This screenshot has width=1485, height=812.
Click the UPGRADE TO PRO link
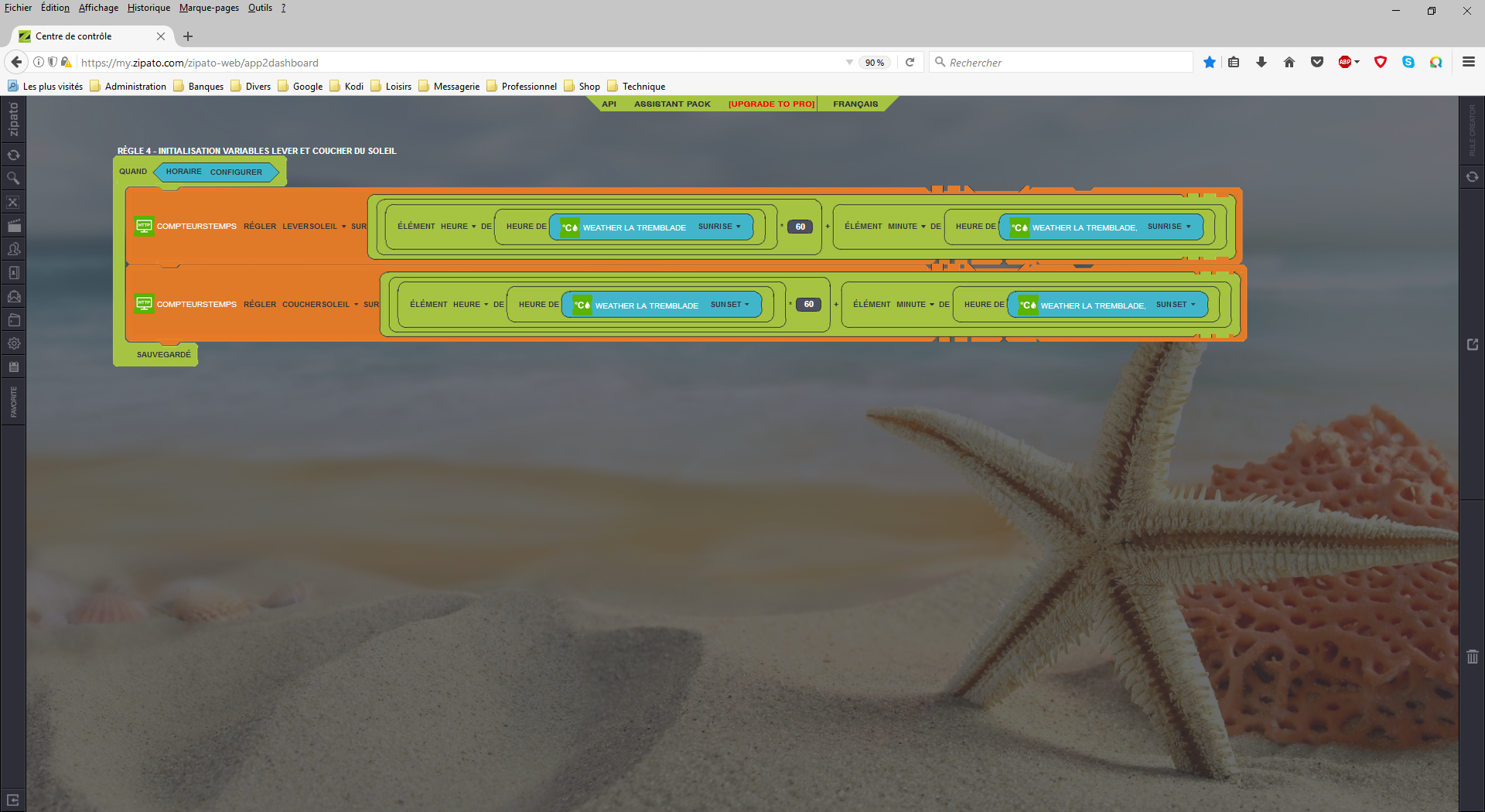pyautogui.click(x=771, y=104)
